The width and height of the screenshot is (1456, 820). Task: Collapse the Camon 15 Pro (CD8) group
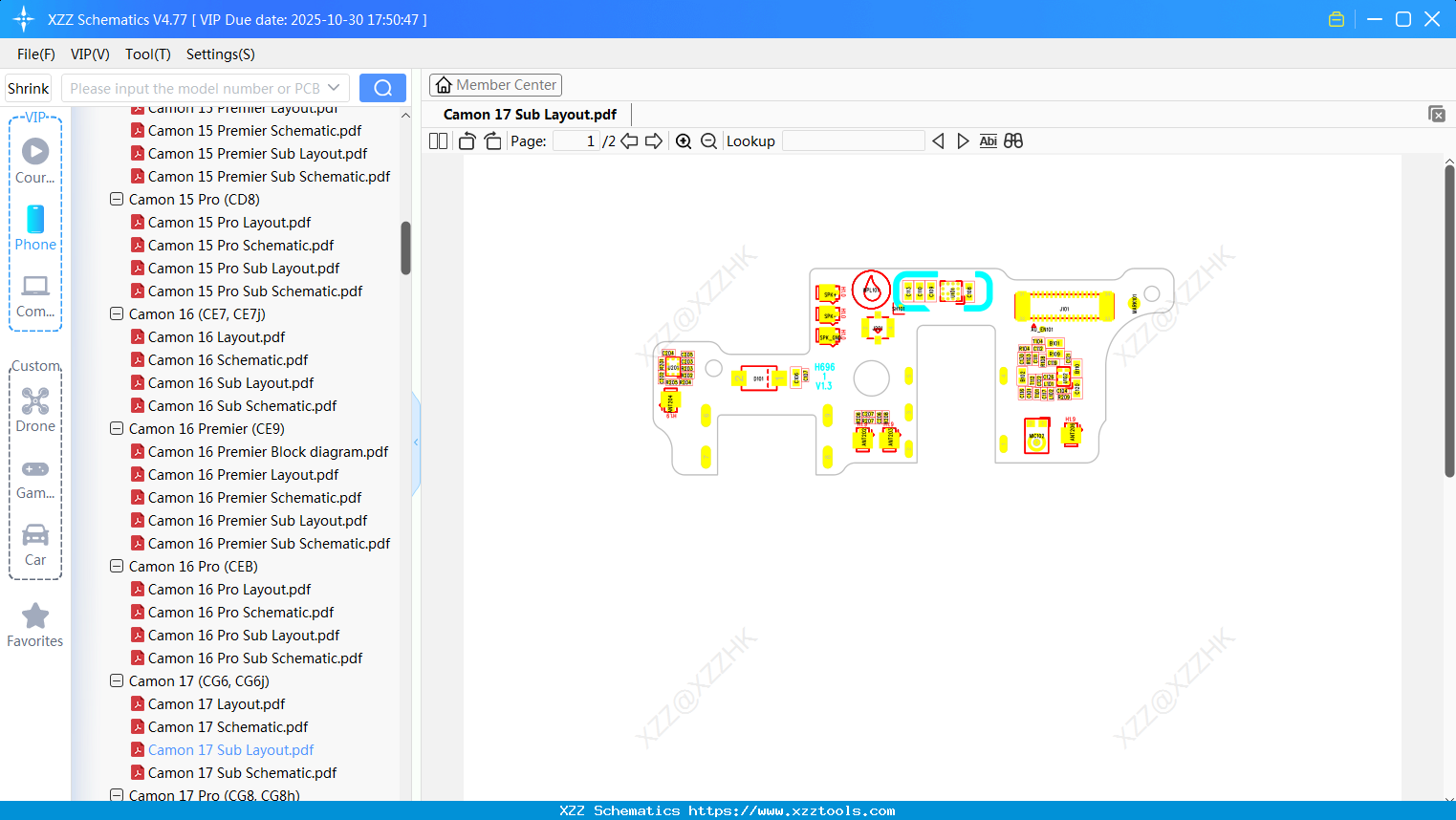117,200
